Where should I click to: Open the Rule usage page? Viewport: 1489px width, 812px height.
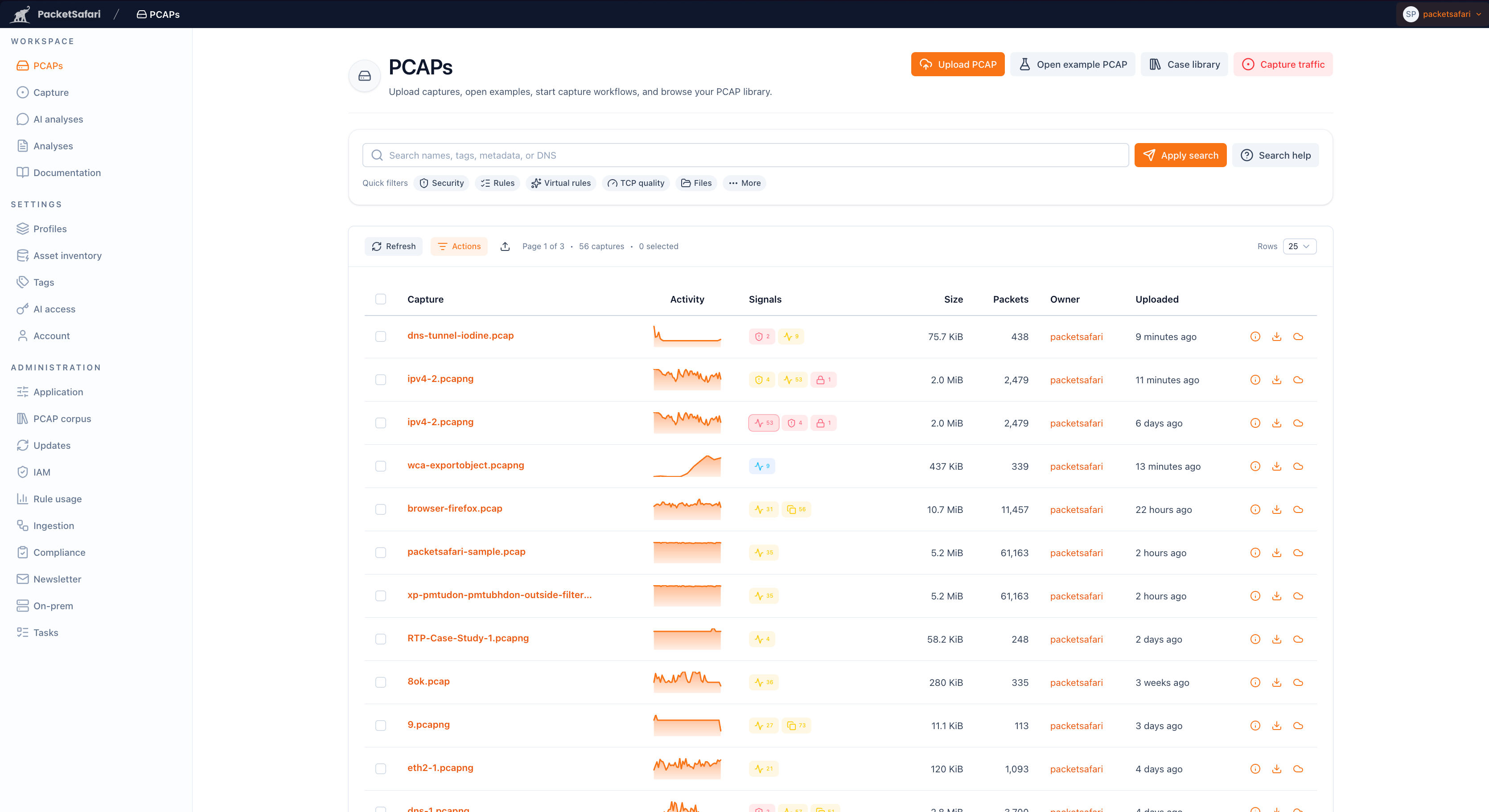click(x=57, y=499)
